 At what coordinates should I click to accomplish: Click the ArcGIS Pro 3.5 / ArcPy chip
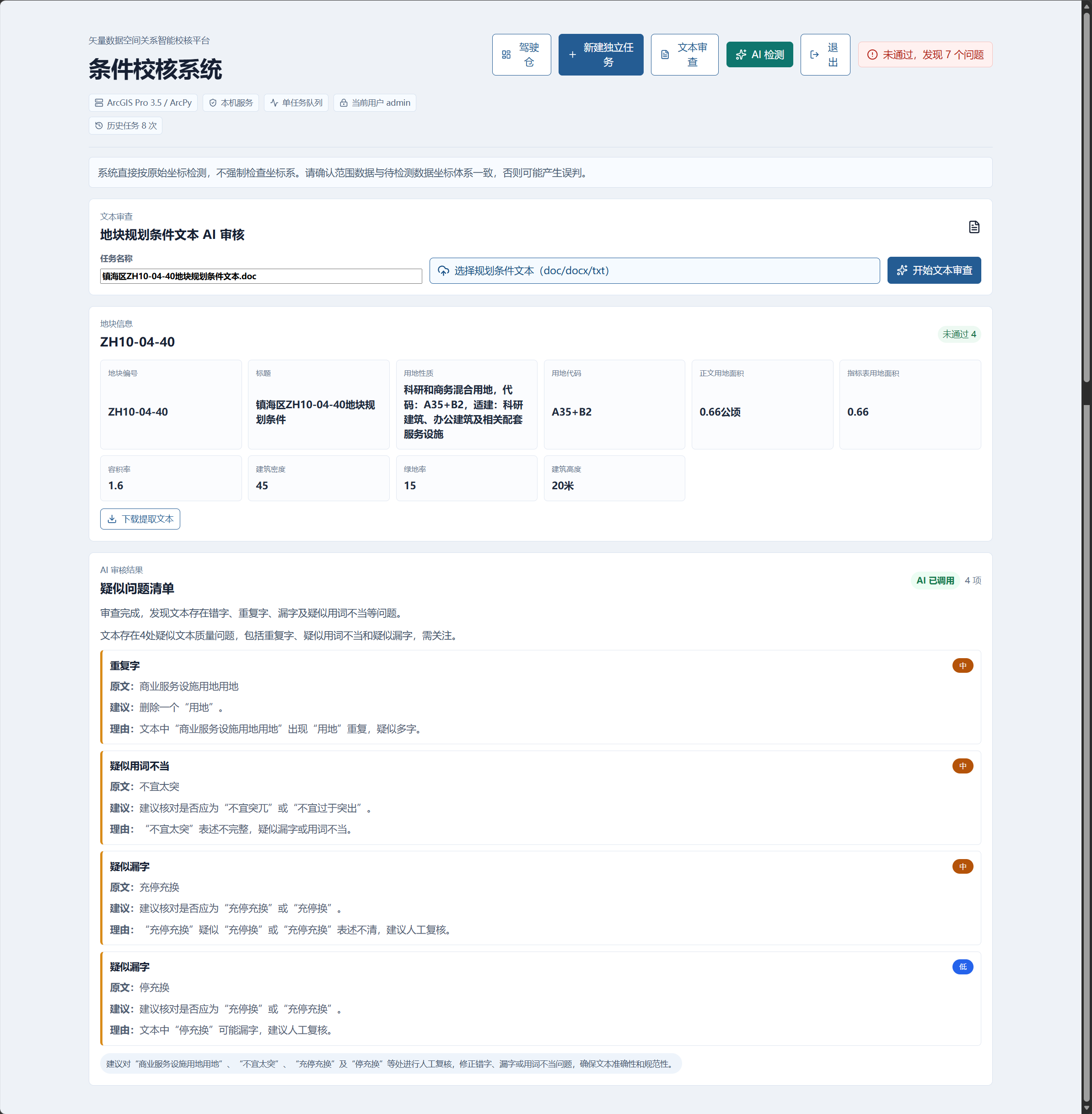pos(143,103)
